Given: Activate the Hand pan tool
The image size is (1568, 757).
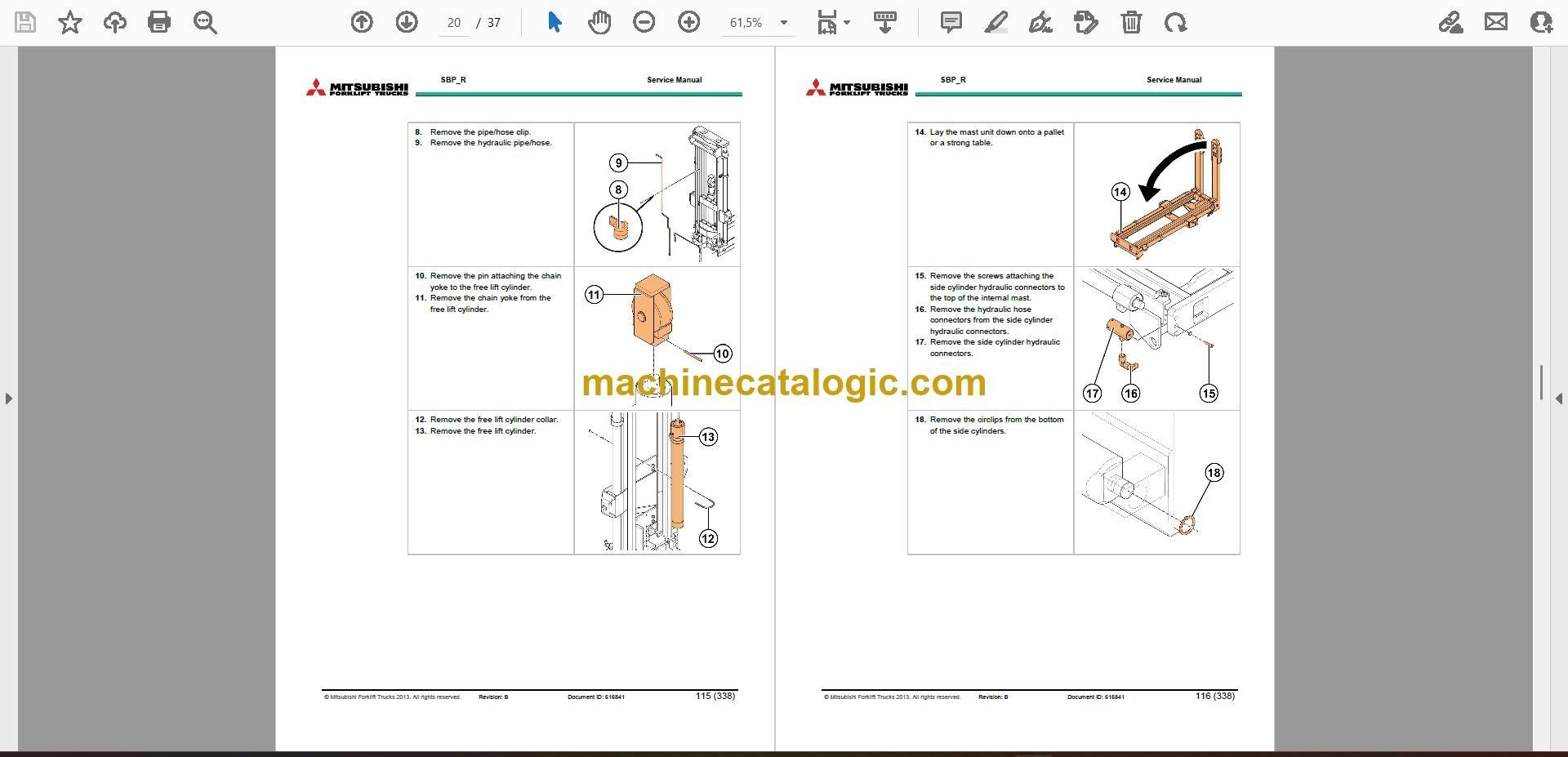Looking at the screenshot, I should tap(599, 22).
